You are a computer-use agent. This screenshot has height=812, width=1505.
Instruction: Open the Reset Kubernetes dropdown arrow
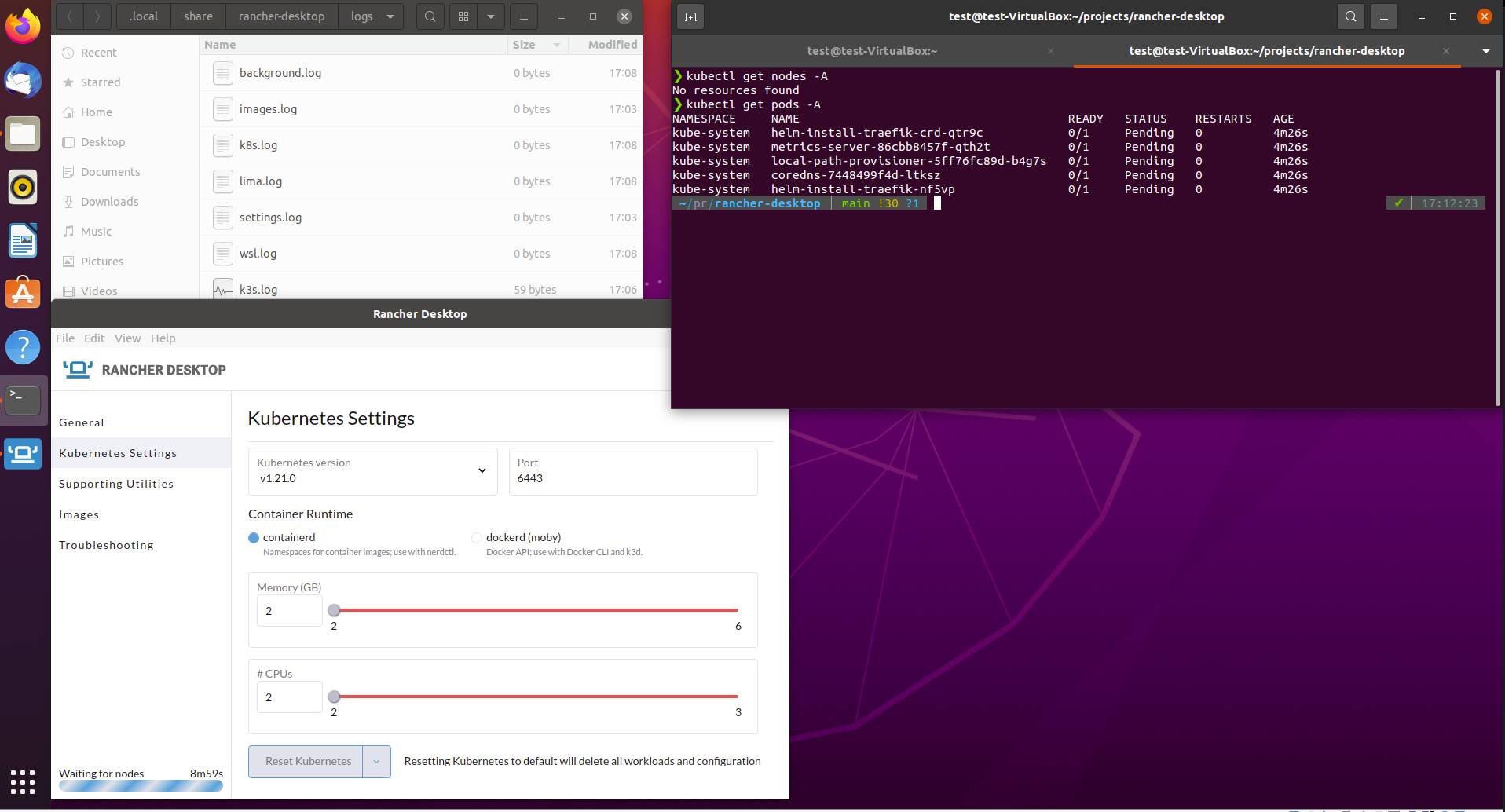376,762
